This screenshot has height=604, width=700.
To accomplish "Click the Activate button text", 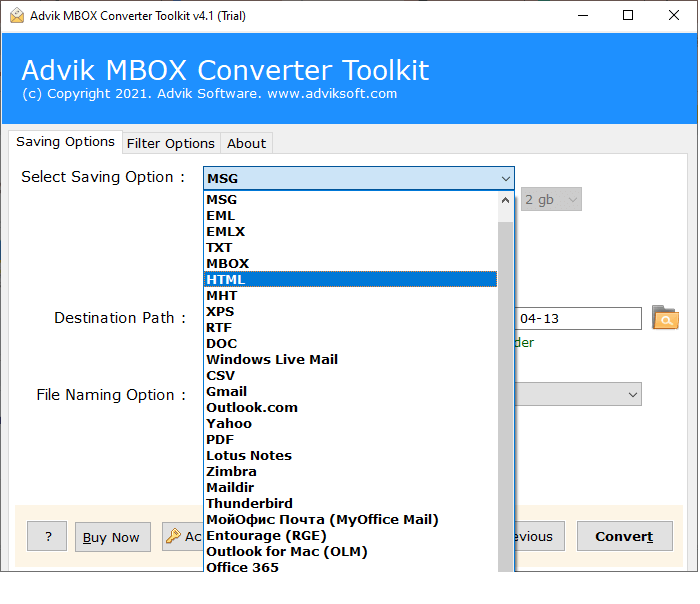I will 194,537.
